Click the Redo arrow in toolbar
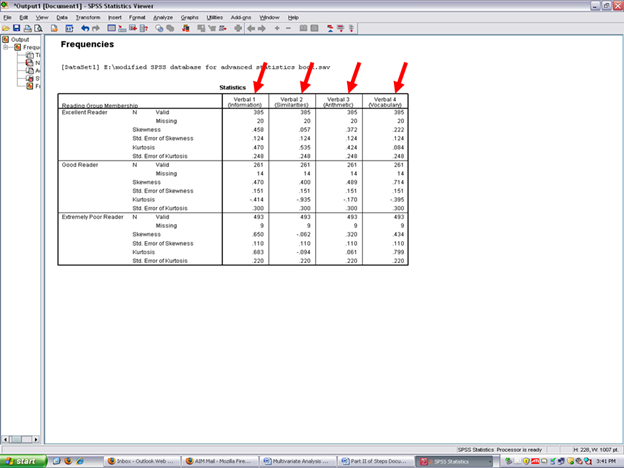Screen dimensions: 624x468 coord(96,28)
